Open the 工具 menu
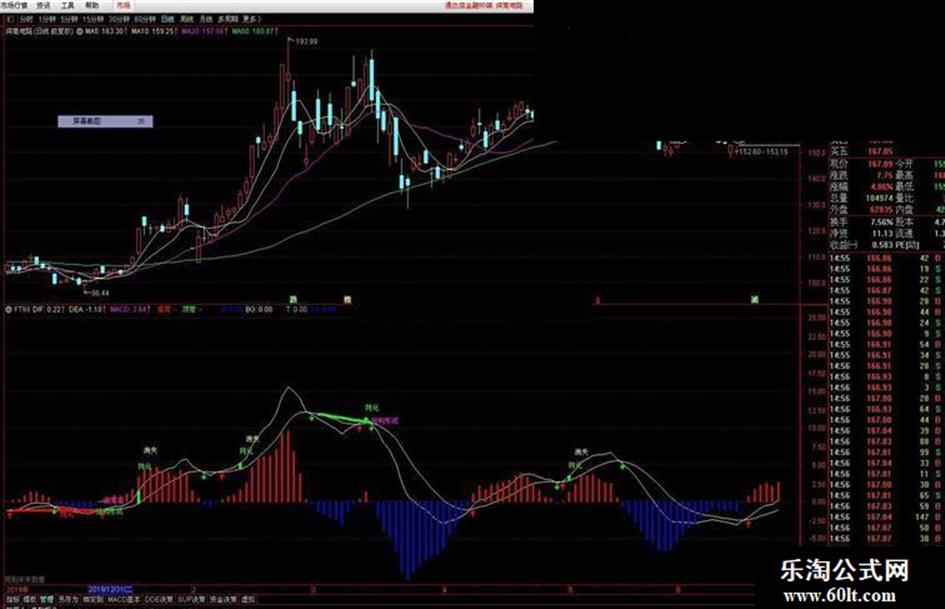945x609 pixels. tap(68, 5)
